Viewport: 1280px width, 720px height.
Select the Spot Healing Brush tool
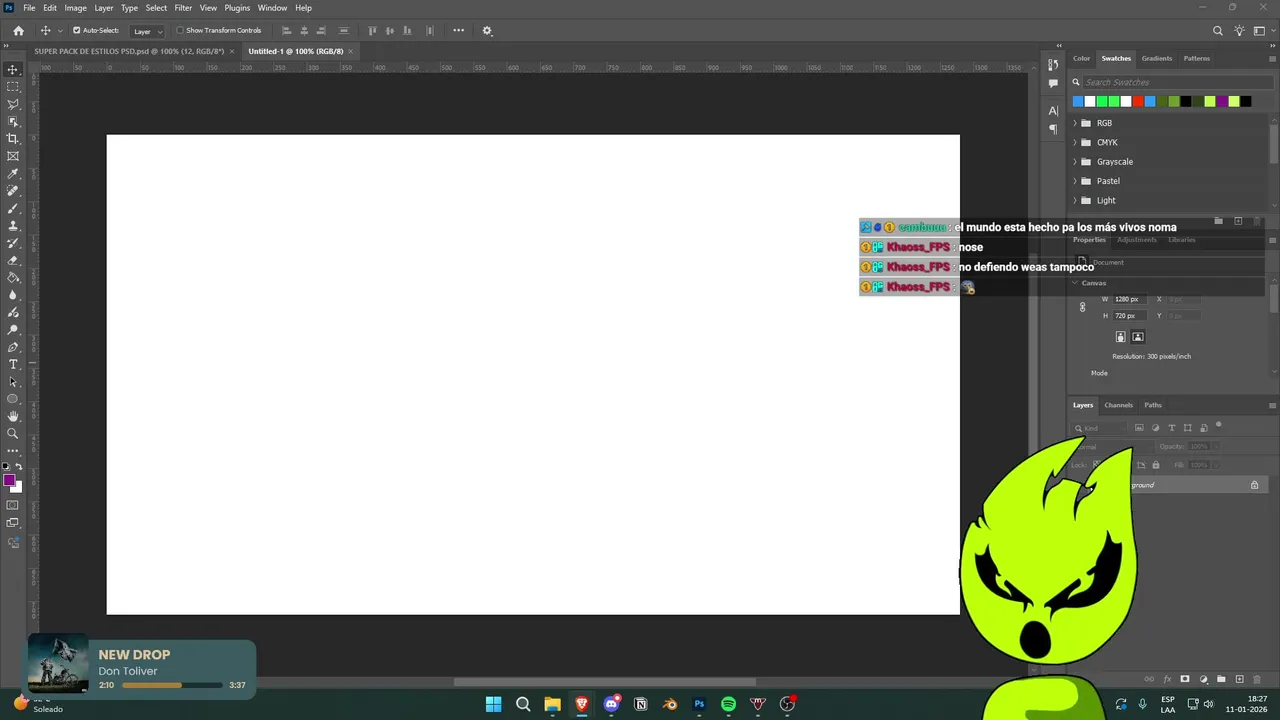tap(13, 191)
